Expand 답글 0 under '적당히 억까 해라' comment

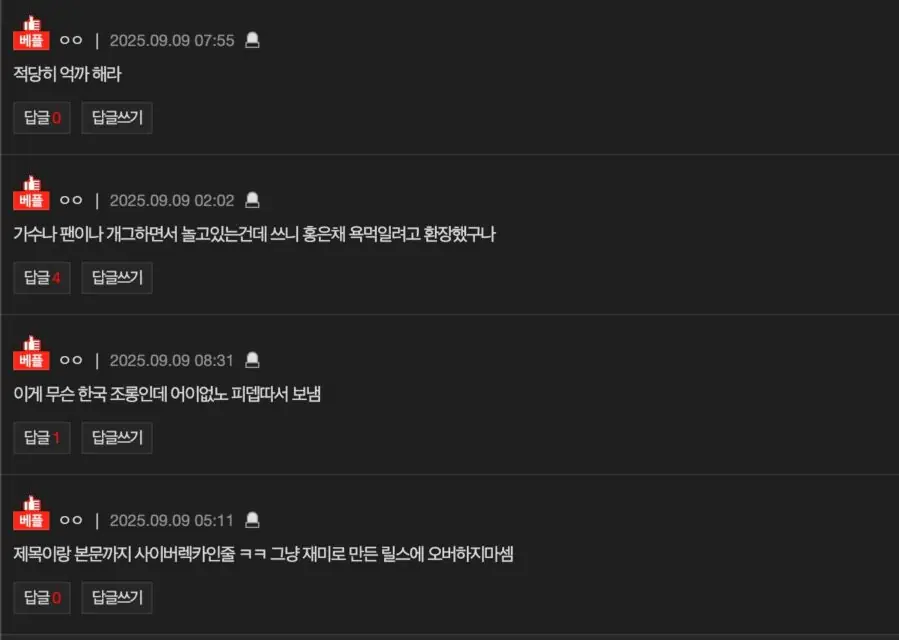(42, 118)
